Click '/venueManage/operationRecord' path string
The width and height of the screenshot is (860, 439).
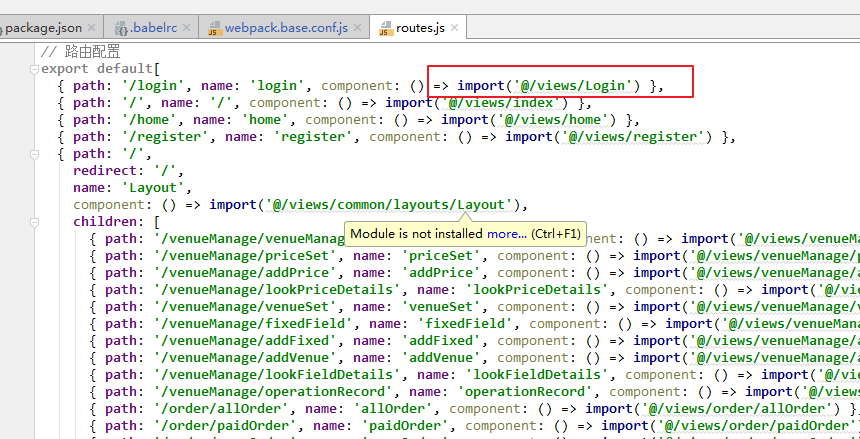tap(273, 392)
